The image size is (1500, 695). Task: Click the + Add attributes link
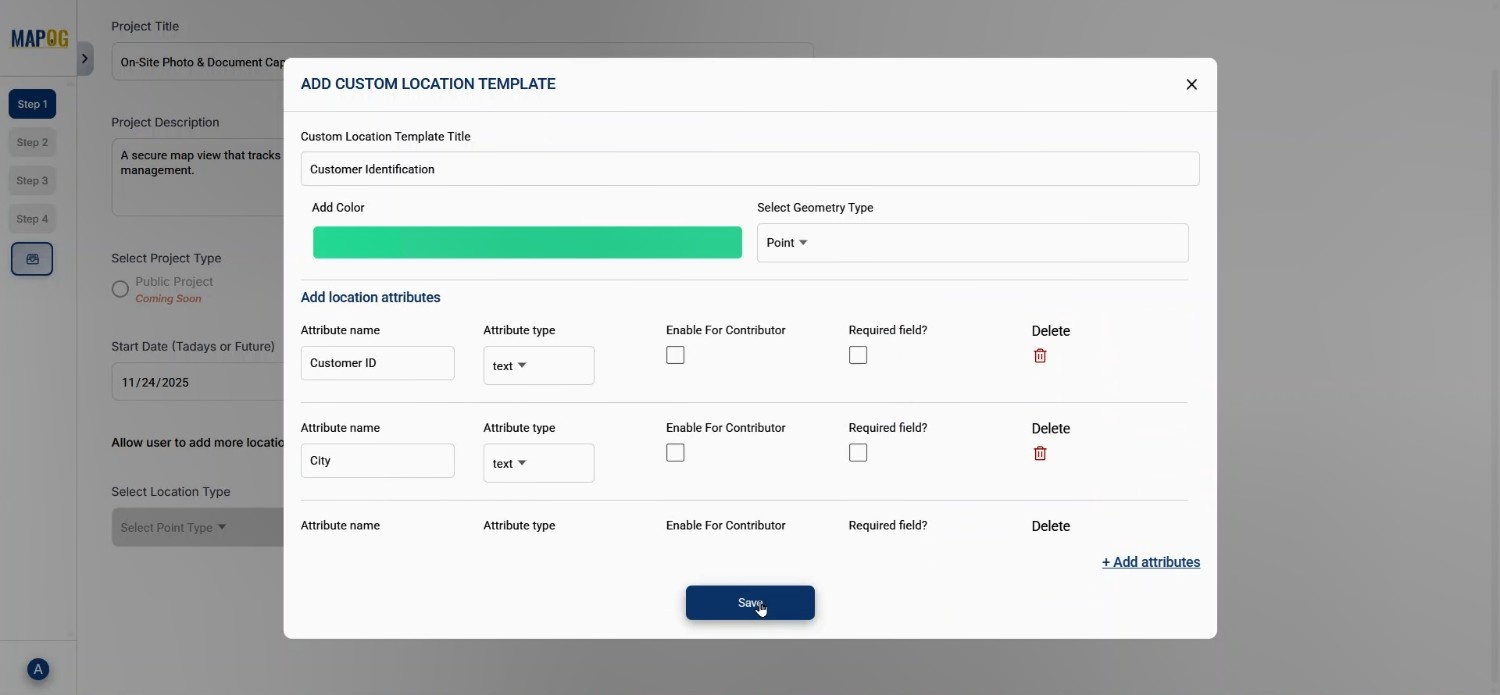tap(1150, 562)
